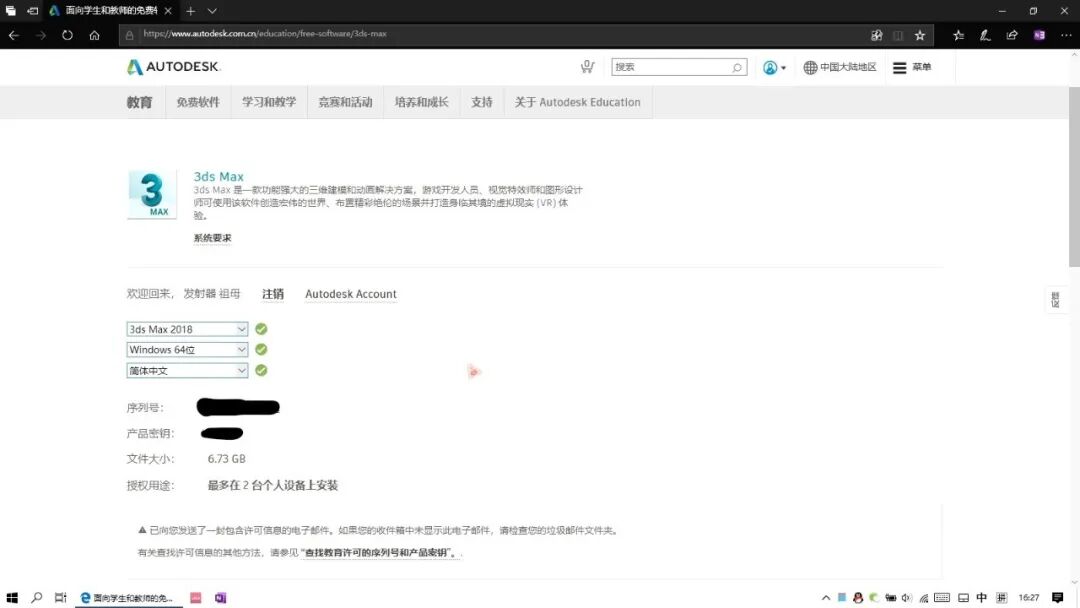Click the 3ds Max product thumbnail

click(152, 194)
